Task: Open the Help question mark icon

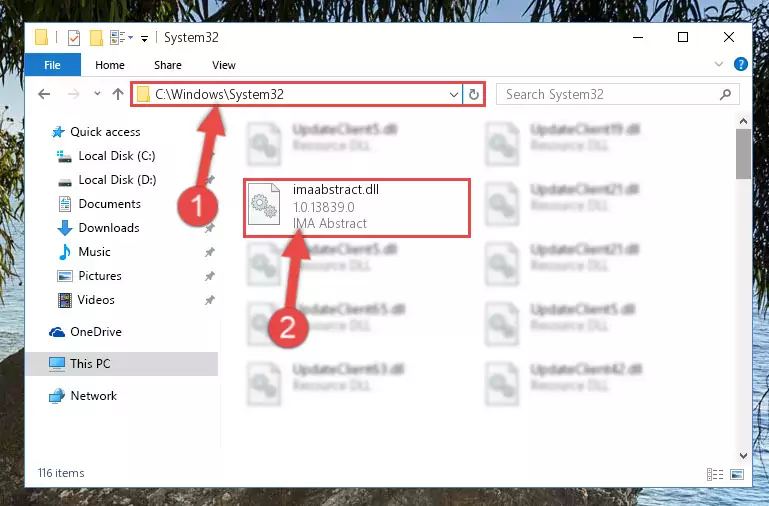Action: pos(741,64)
